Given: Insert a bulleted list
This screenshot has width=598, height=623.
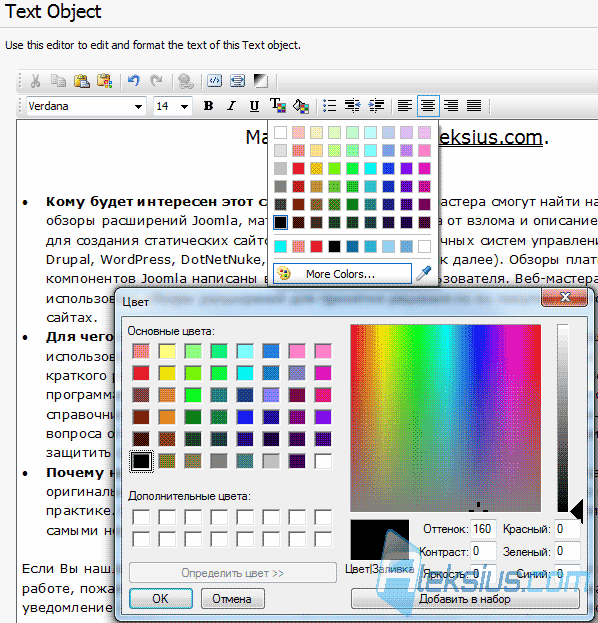Looking at the screenshot, I should coord(330,106).
